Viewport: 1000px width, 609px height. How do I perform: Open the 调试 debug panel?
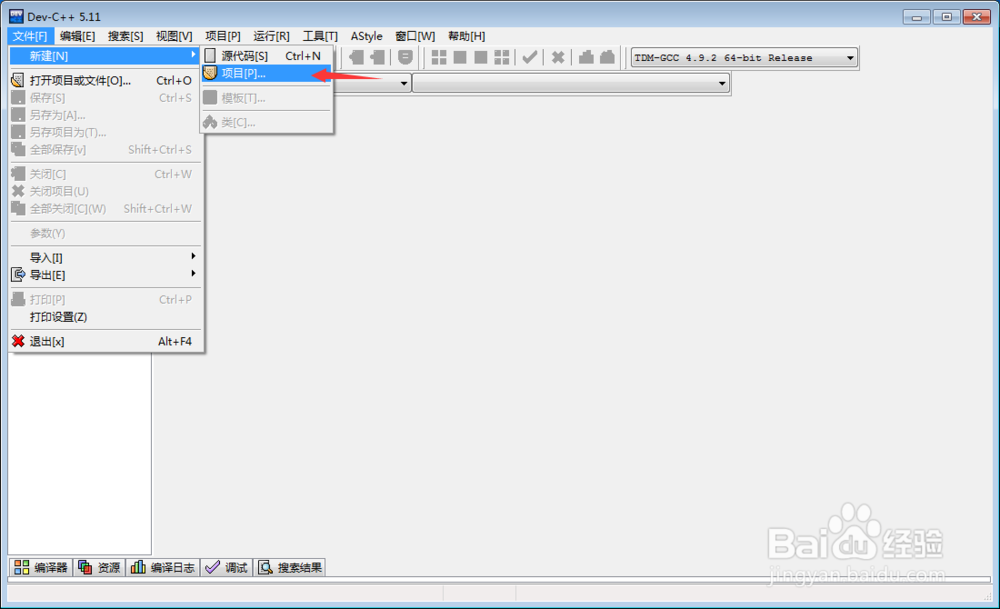click(x=227, y=567)
